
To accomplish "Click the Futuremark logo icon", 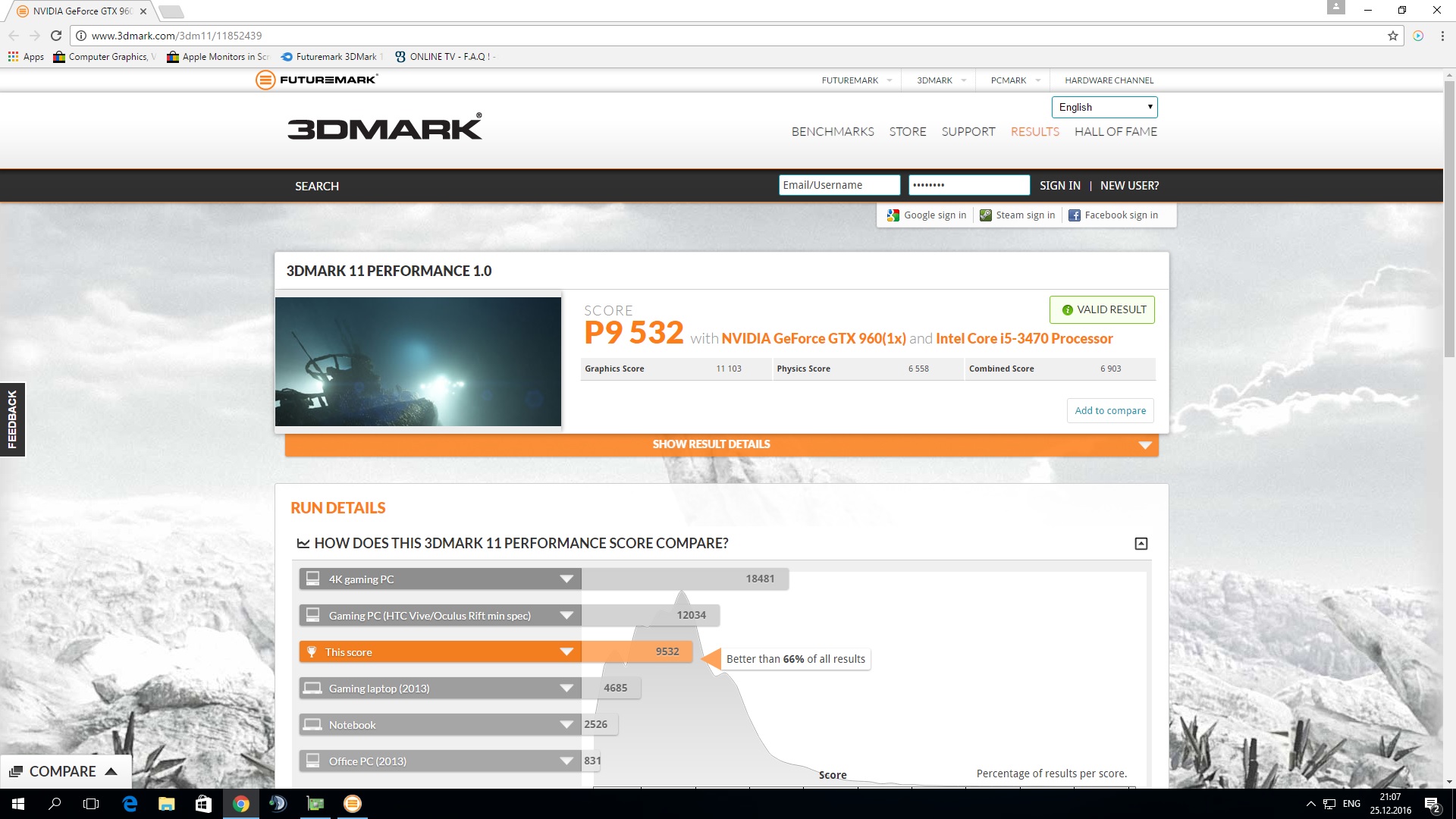I will pos(265,80).
